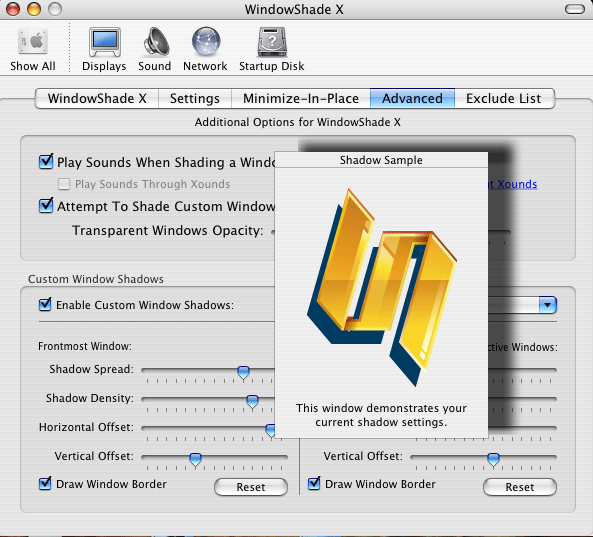Click the yellow minimize window button
593x537 pixels.
pyautogui.click(x=34, y=9)
